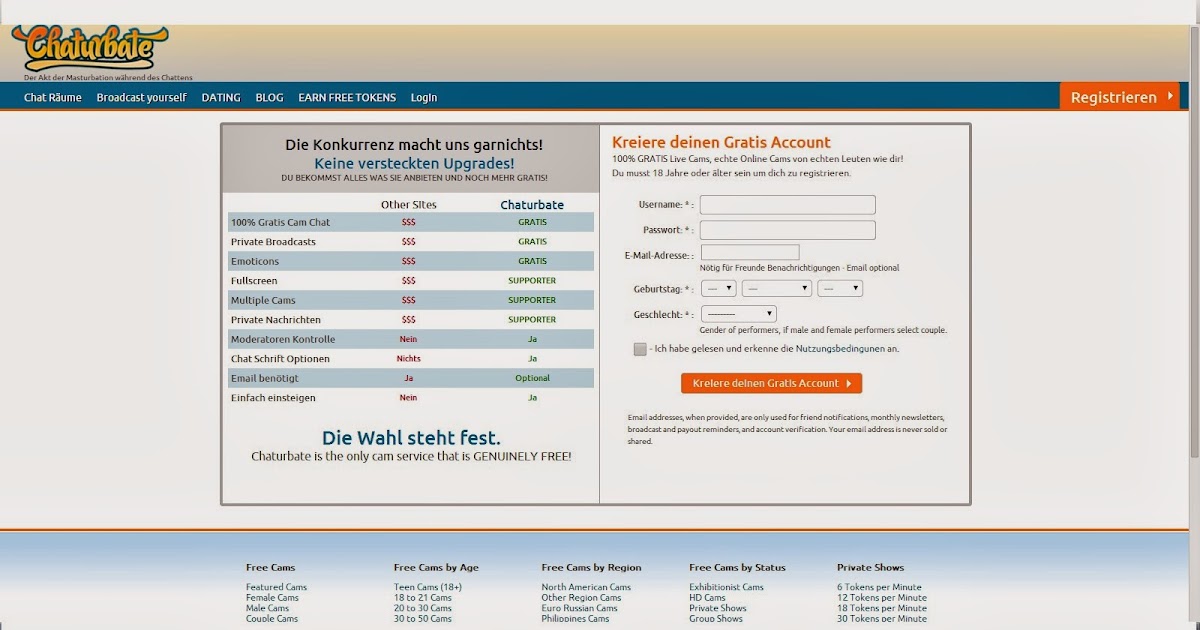Viewport: 1200px width, 630px height.
Task: Open Private Shows status link
Action: coord(718,608)
